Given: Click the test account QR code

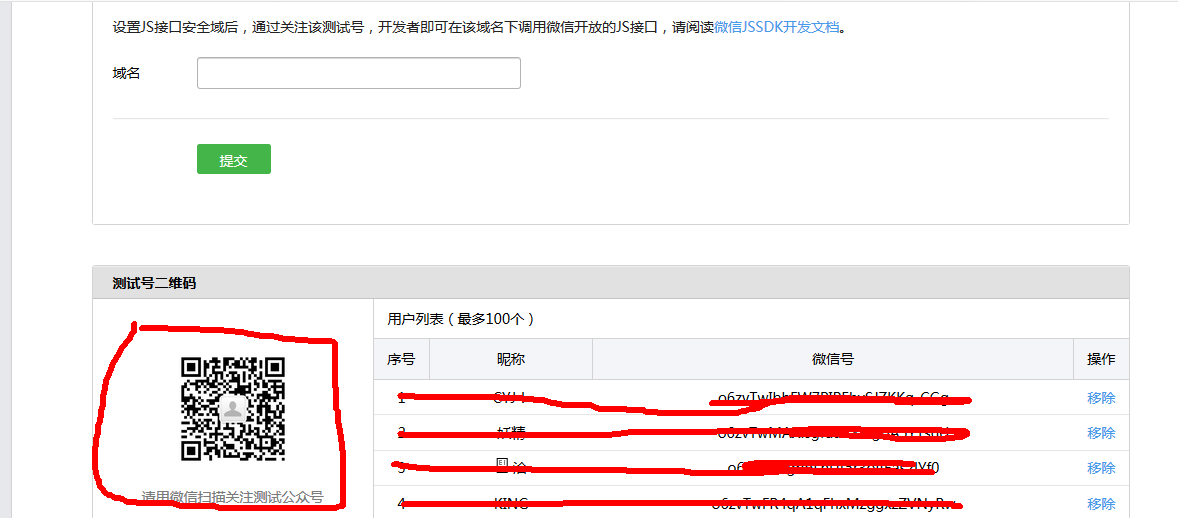Looking at the screenshot, I should [233, 408].
